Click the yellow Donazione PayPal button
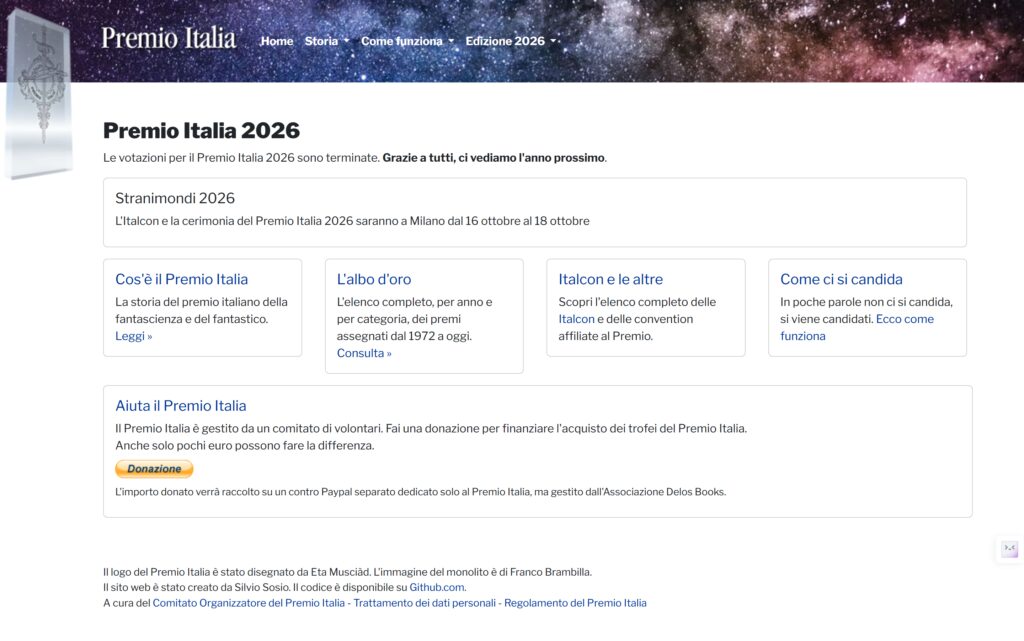1024x641 pixels. pyautogui.click(x=154, y=469)
